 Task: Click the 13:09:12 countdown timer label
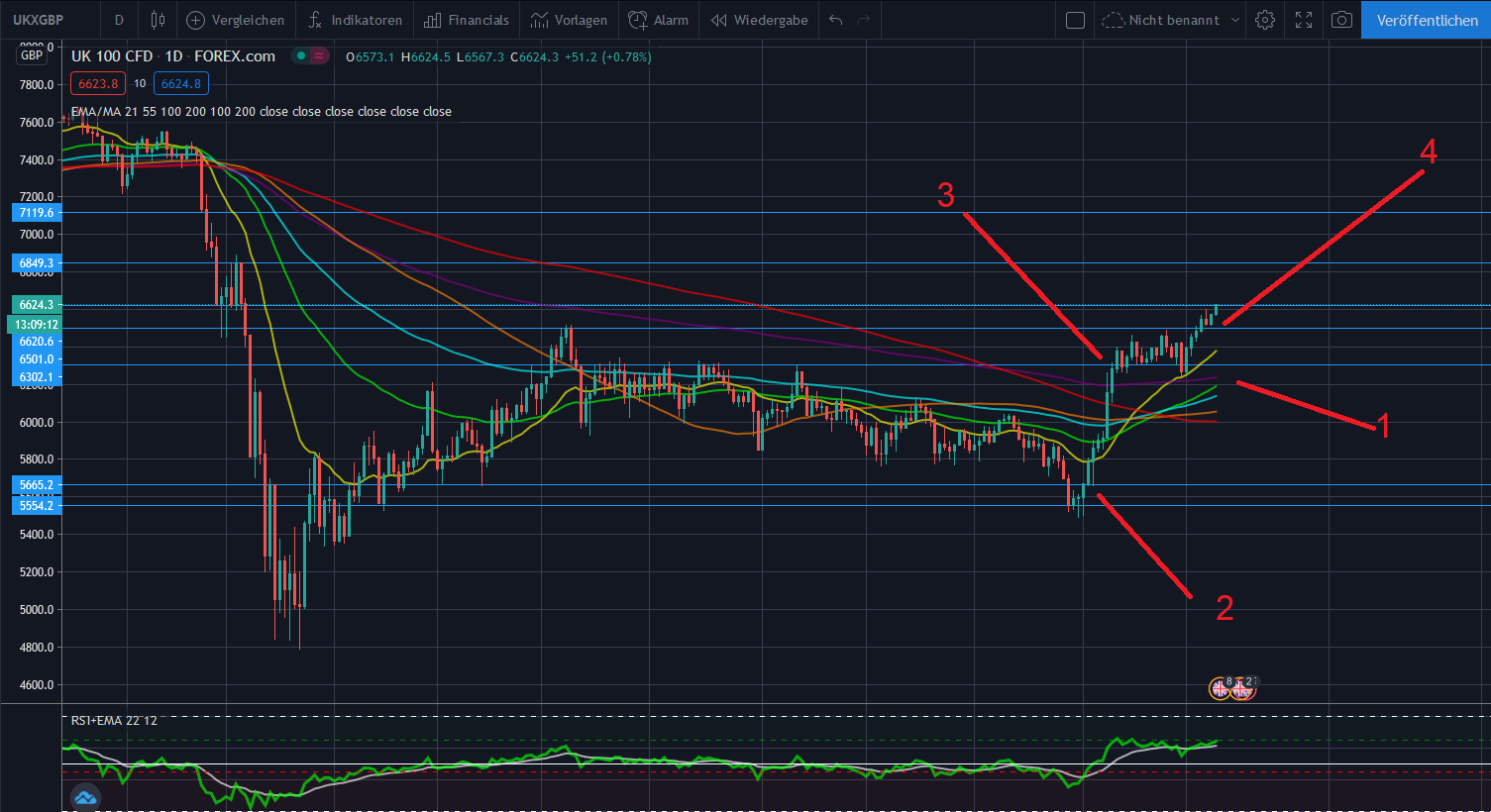click(36, 325)
